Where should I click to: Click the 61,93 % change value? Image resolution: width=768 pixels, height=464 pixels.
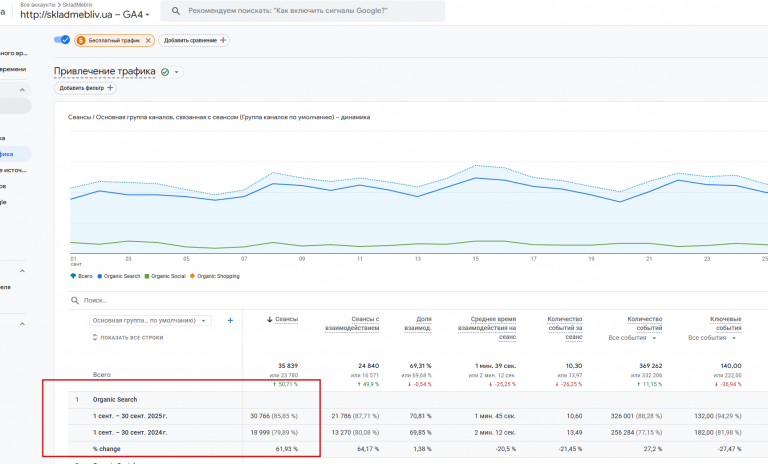pyautogui.click(x=287, y=449)
